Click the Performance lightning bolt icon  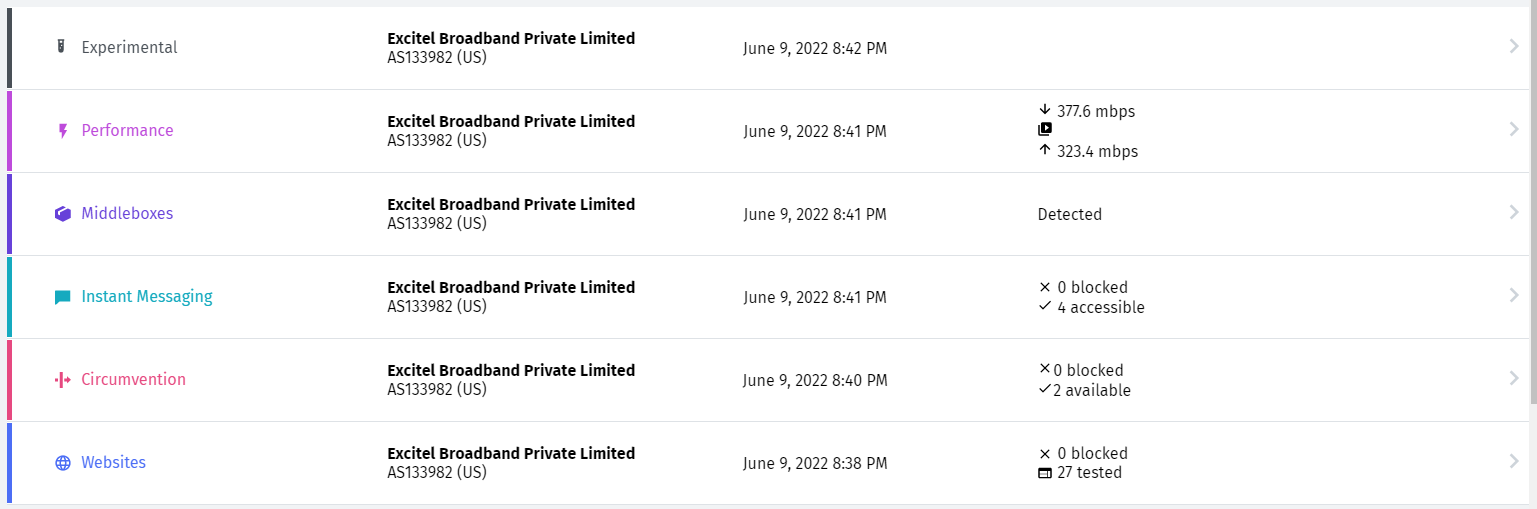click(x=63, y=131)
